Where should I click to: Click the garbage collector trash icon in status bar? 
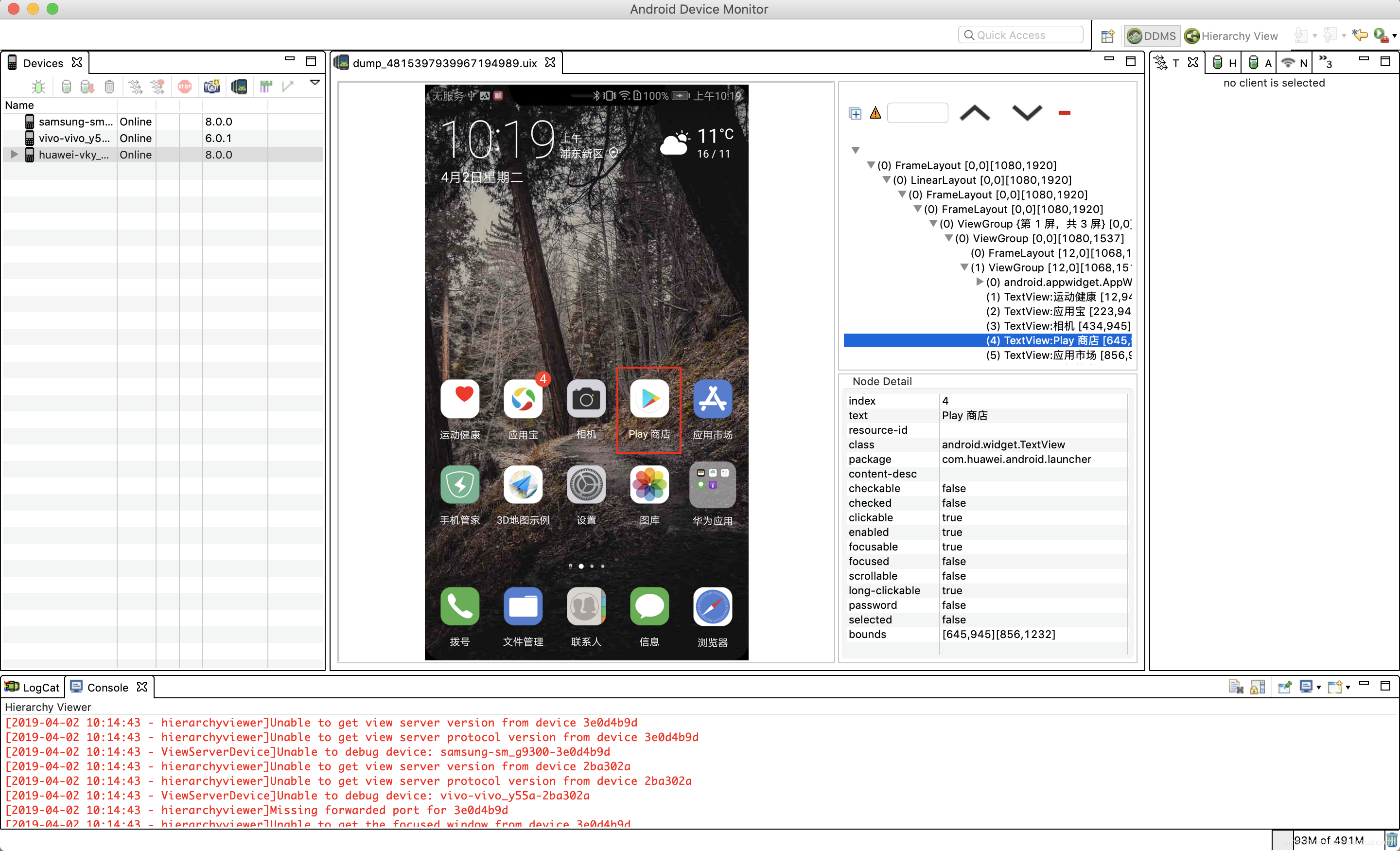pos(1391,840)
